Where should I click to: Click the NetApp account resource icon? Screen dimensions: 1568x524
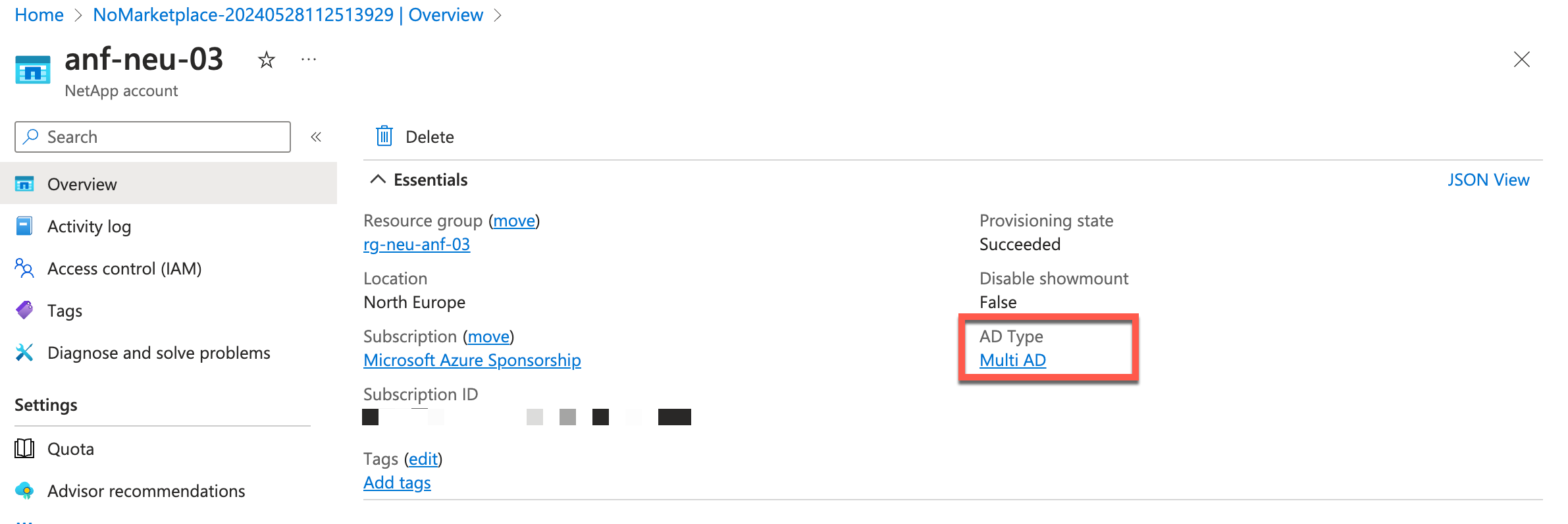click(32, 70)
